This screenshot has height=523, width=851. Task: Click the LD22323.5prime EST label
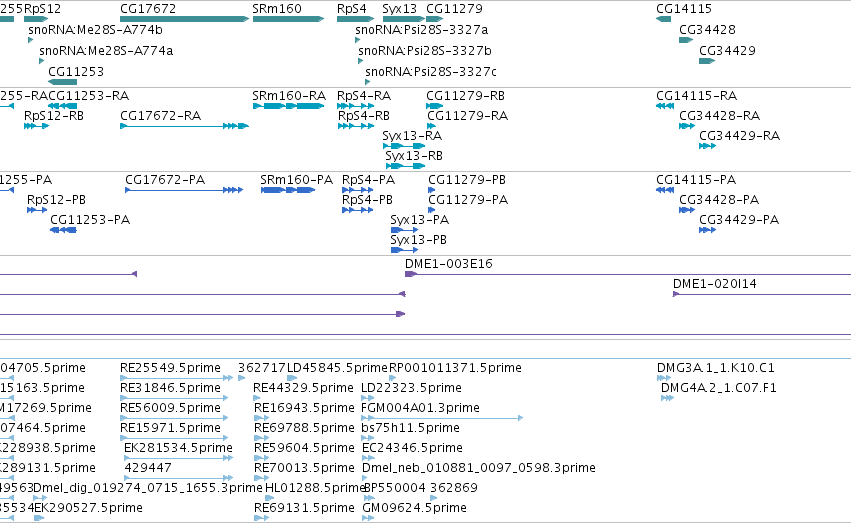click(x=411, y=388)
